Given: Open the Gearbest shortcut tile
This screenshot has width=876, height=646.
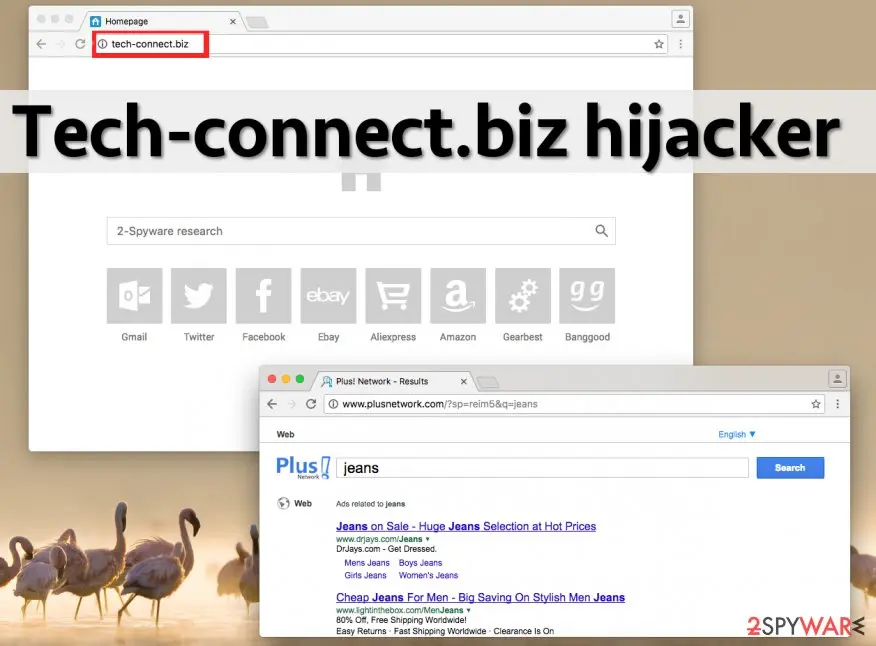Looking at the screenshot, I should click(x=523, y=295).
